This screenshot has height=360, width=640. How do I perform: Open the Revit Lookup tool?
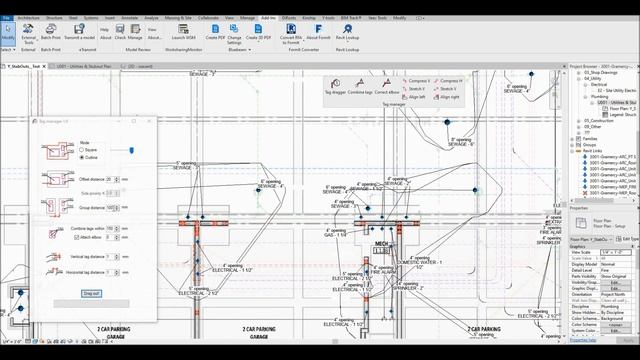[x=347, y=33]
